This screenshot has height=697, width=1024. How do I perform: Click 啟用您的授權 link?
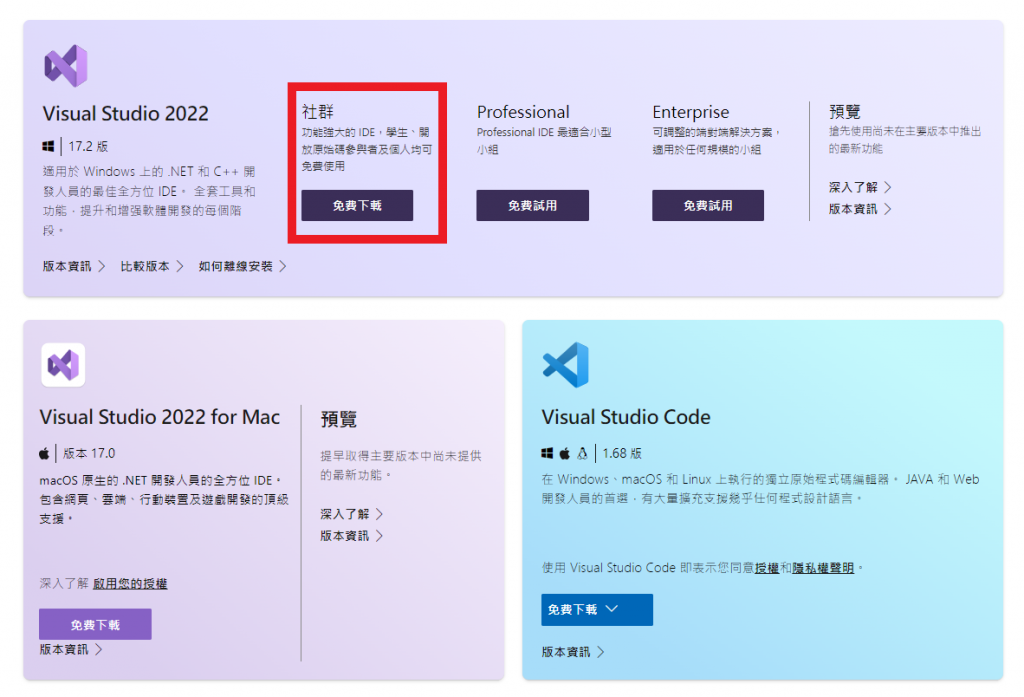tap(130, 583)
